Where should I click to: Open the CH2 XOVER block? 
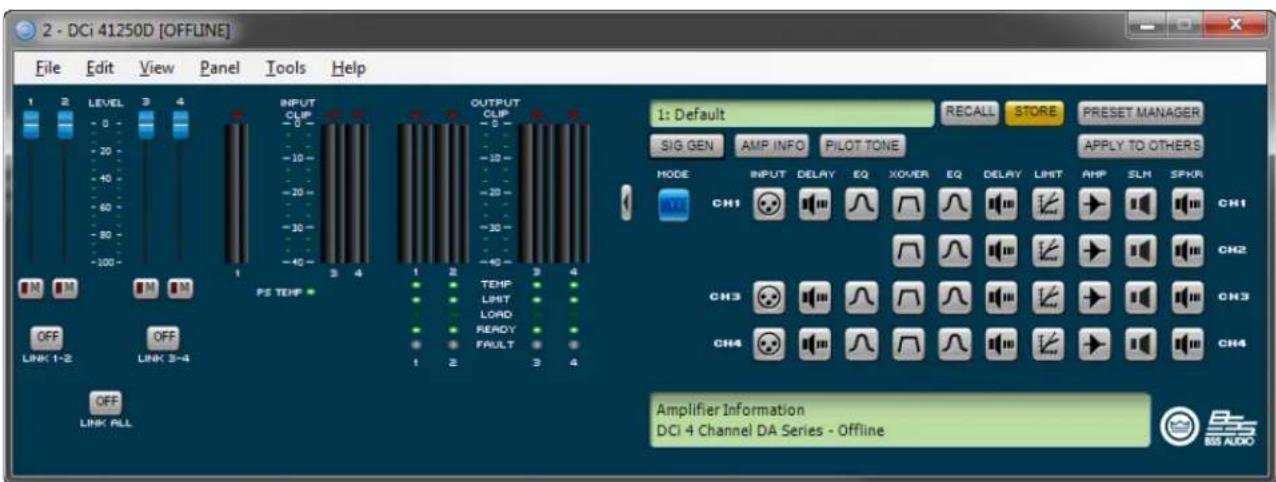(906, 250)
